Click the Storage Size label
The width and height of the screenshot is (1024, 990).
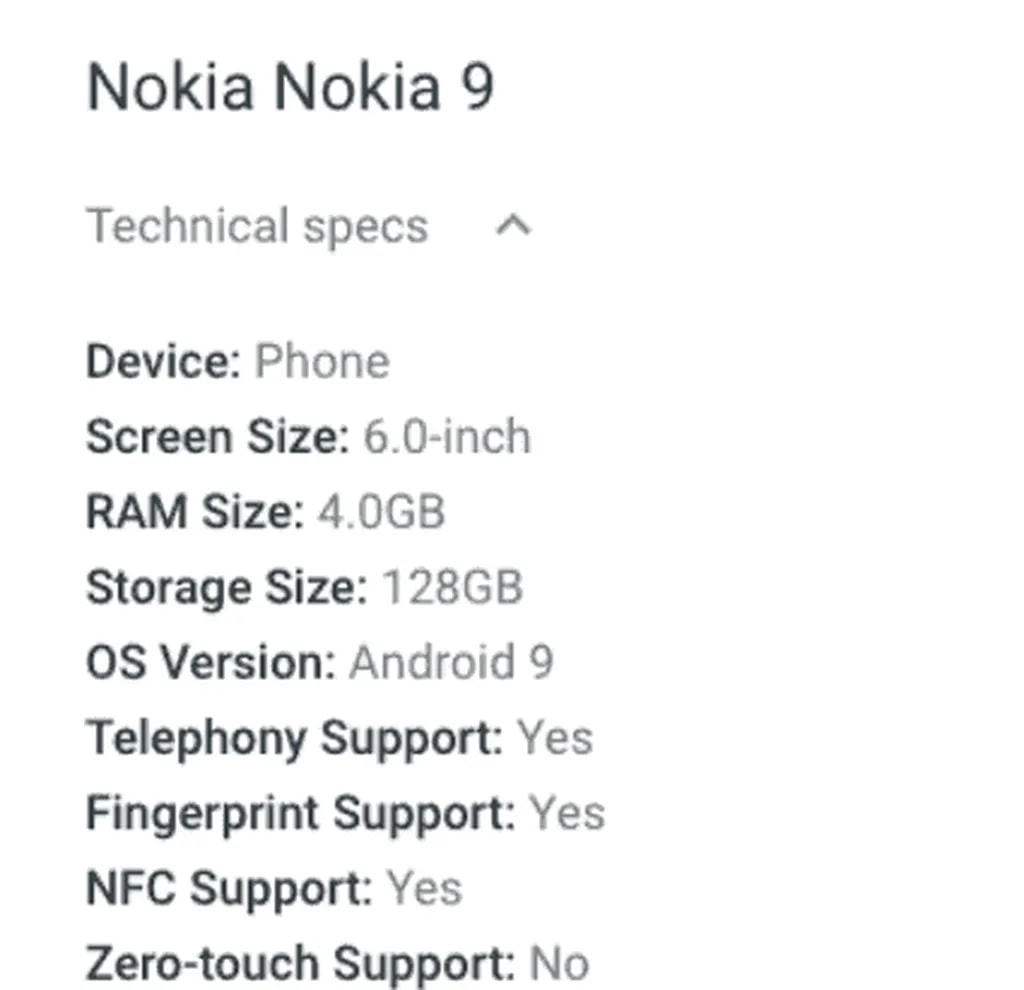tap(227, 588)
